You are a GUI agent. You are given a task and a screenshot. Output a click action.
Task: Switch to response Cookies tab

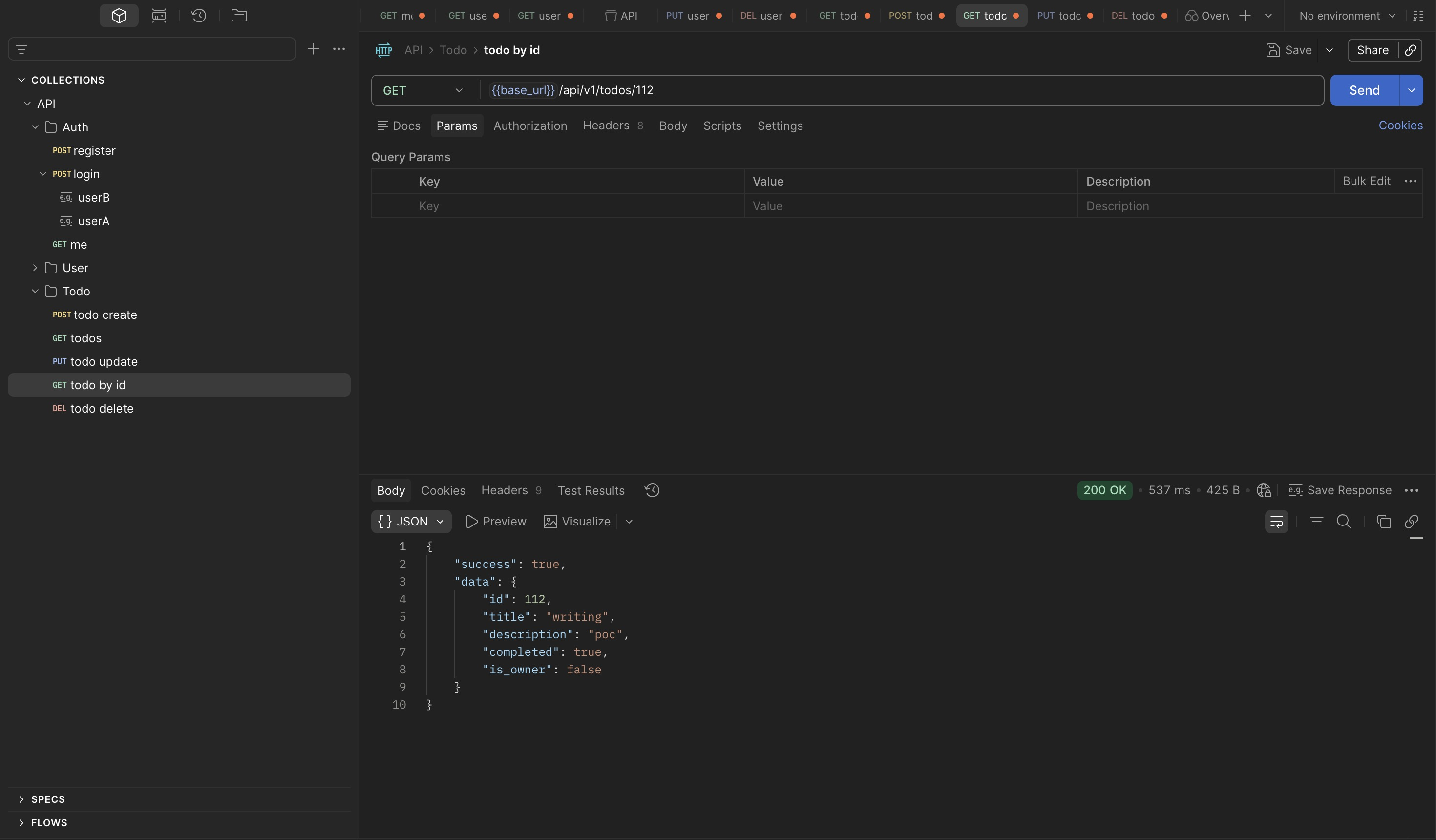pyautogui.click(x=443, y=490)
